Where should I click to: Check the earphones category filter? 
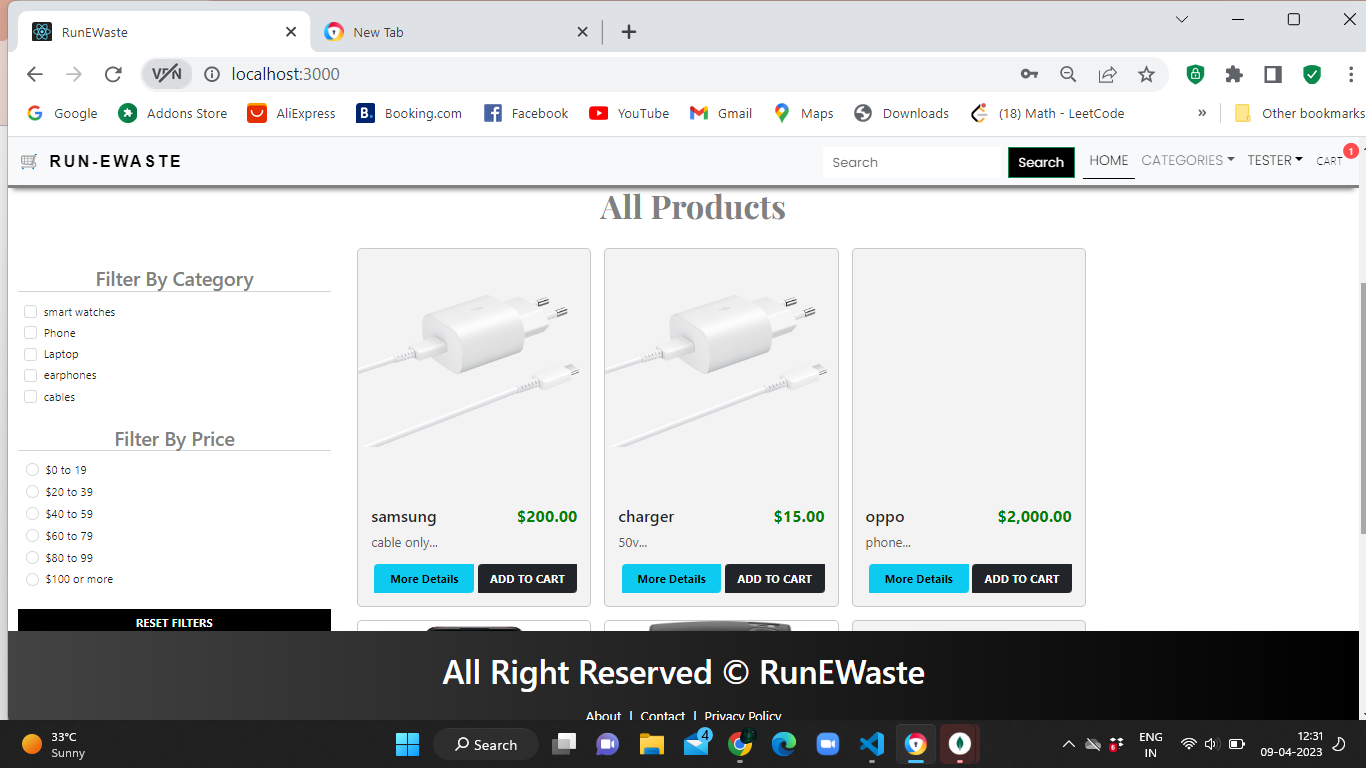[31, 375]
